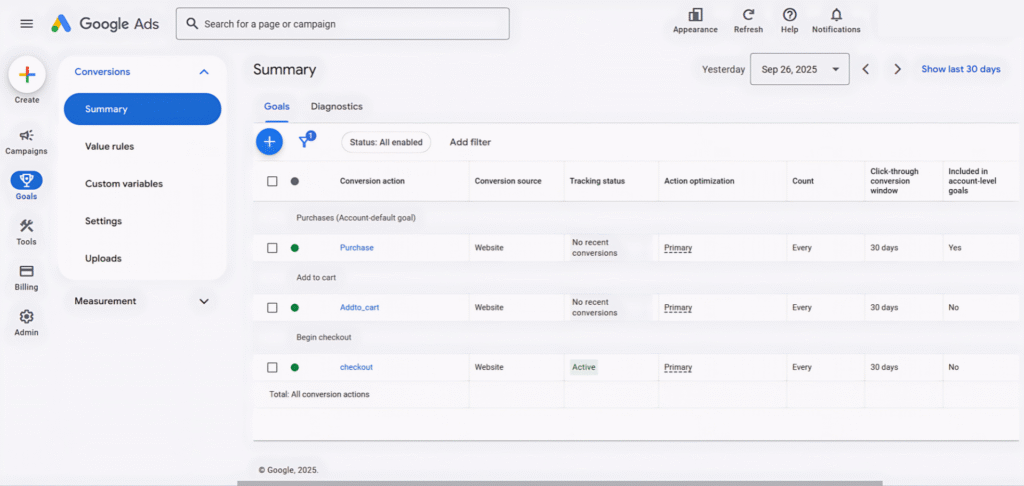
Task: Check the Addto_cart row checkbox
Action: (x=272, y=308)
